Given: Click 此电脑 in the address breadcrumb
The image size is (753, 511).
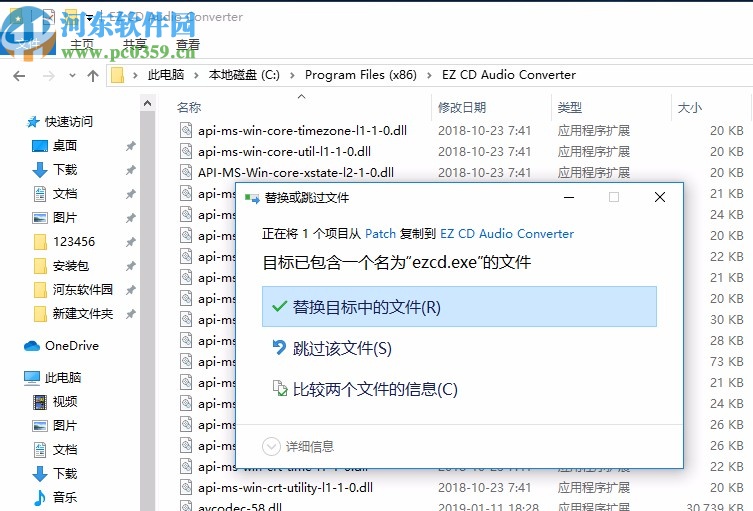Looking at the screenshot, I should (x=166, y=75).
